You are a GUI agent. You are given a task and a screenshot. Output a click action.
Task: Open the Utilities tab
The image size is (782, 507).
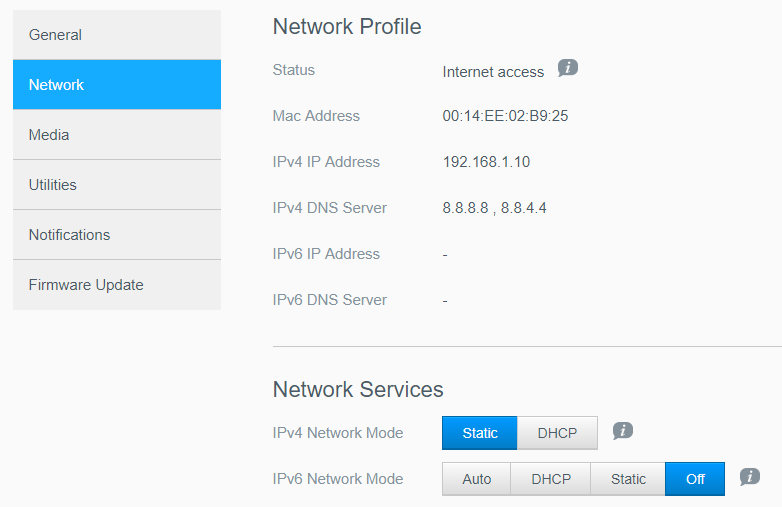pos(117,185)
